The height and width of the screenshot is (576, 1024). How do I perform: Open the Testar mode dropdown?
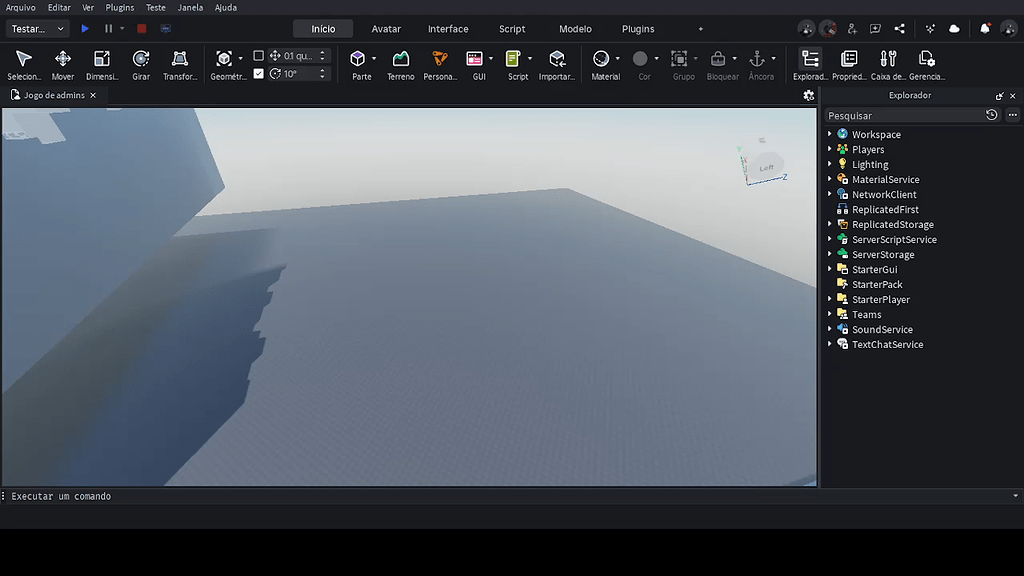[x=37, y=29]
